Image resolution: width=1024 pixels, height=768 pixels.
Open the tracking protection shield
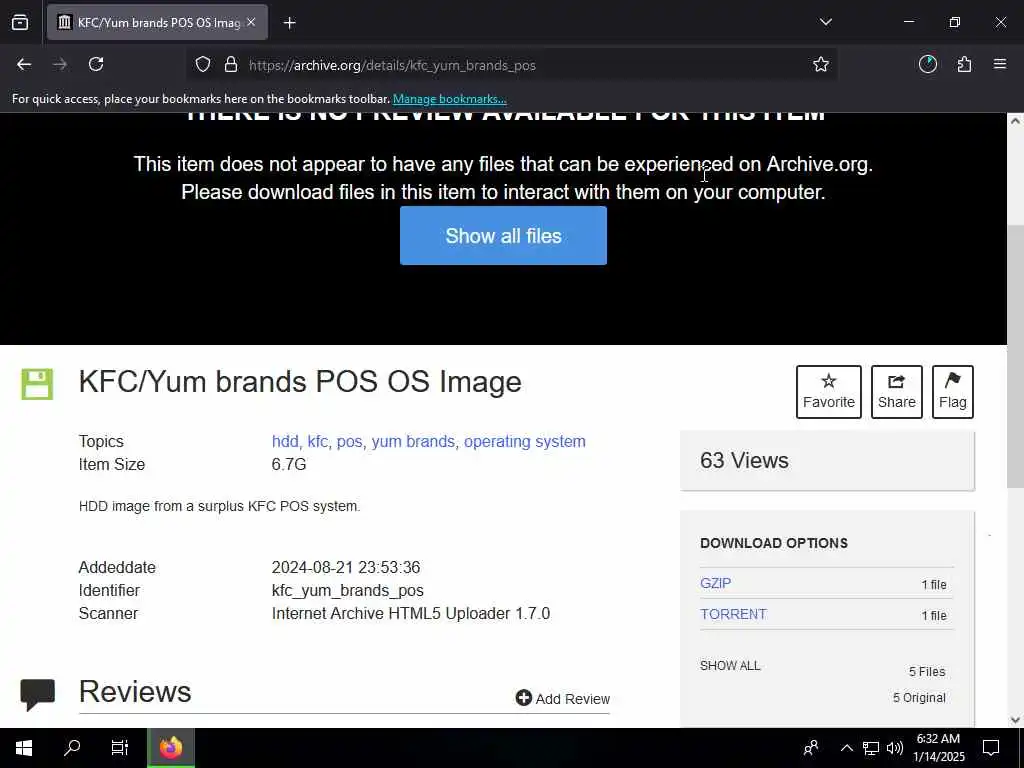(203, 65)
